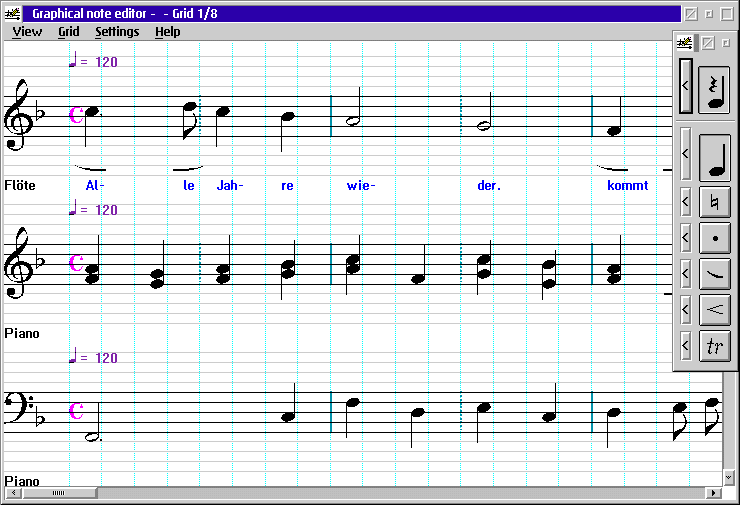
Task: Click the Flöte tempo marking 120
Action: pos(93,61)
